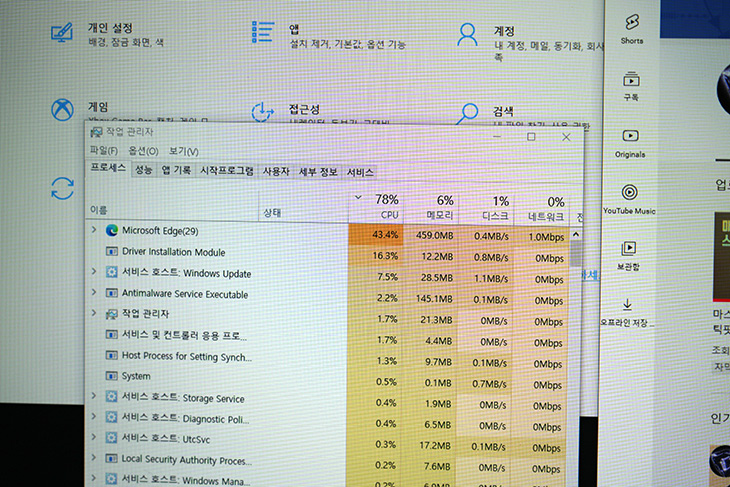This screenshot has height=487, width=730.
Task: Click System process icon
Action: [111, 375]
